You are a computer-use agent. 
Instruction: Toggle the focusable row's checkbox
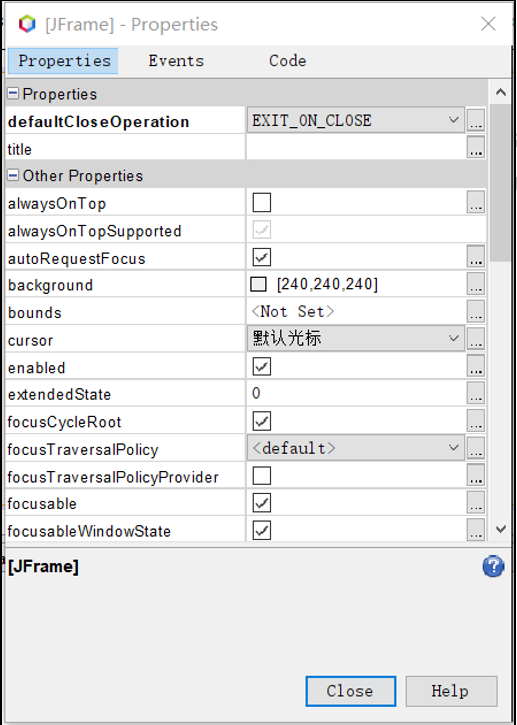(x=262, y=503)
